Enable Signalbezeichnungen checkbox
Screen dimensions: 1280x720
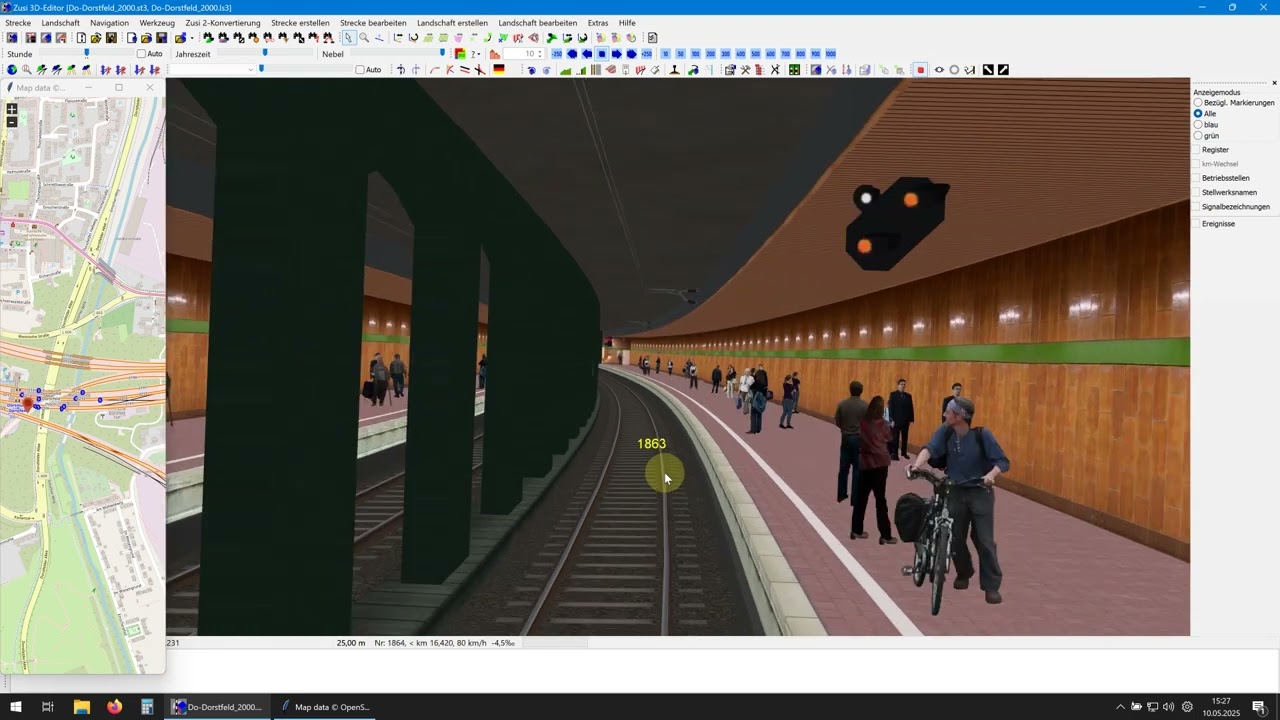1196,207
